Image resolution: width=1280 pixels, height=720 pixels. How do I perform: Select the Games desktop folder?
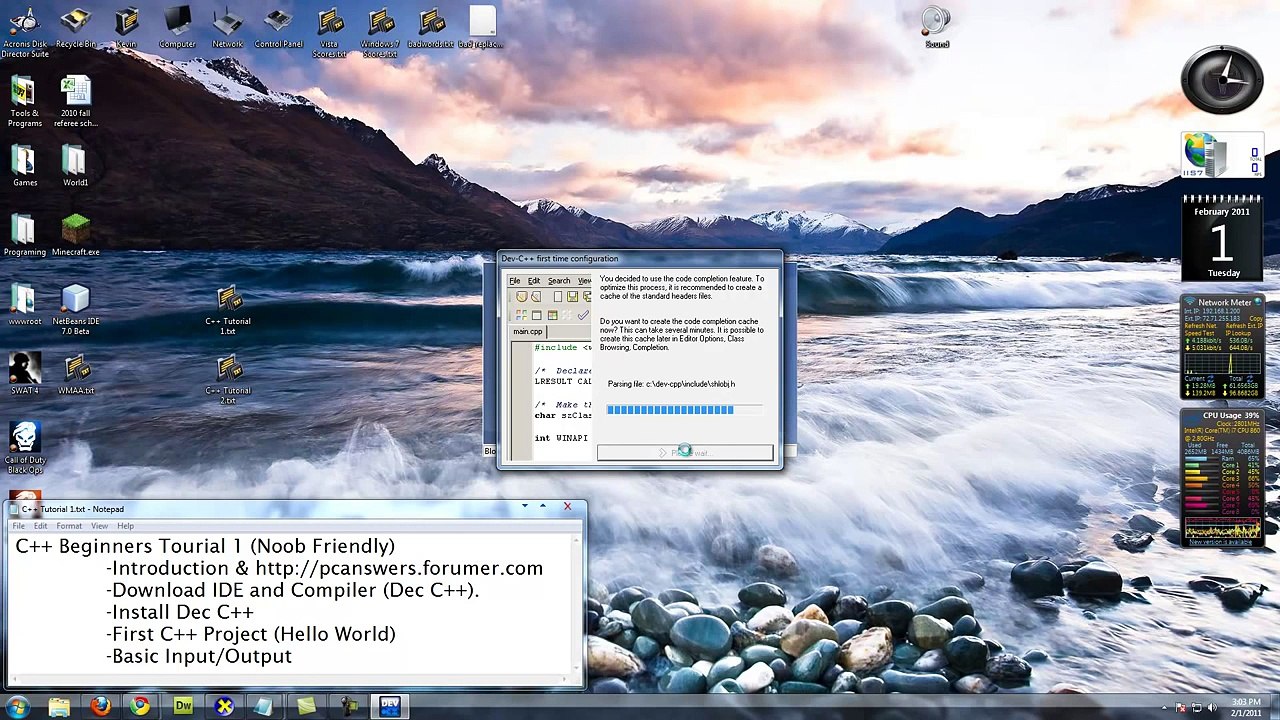click(25, 166)
